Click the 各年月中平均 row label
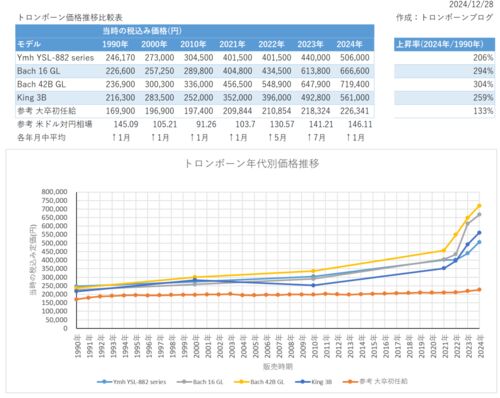This screenshot has width=500, height=398. 41,137
